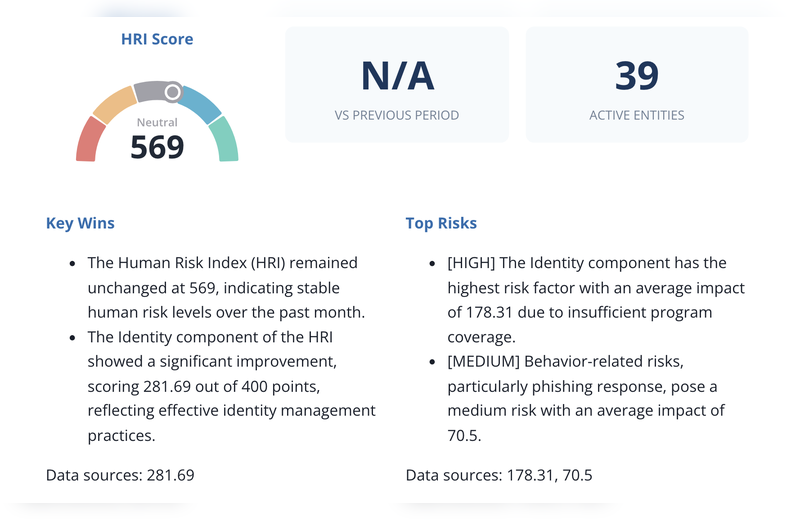Open the Top Risks section heading
This screenshot has height=520, width=800.
coord(441,223)
